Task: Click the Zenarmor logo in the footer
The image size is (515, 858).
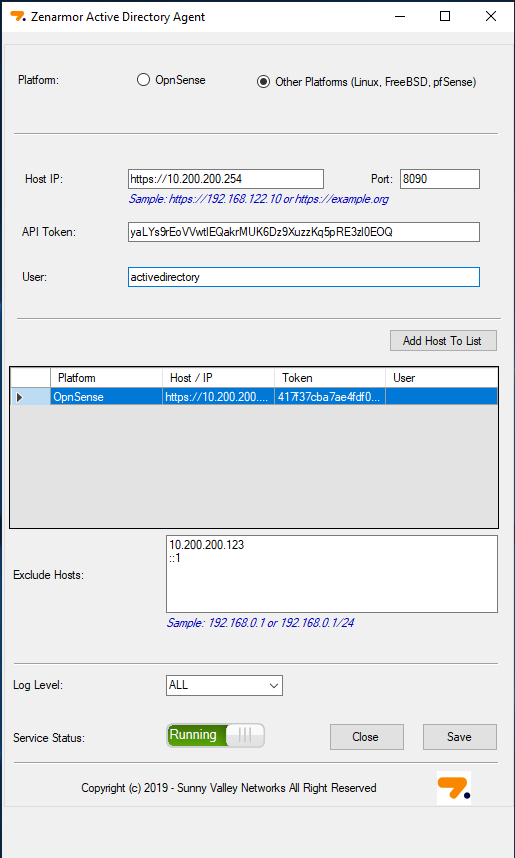Action: (454, 788)
